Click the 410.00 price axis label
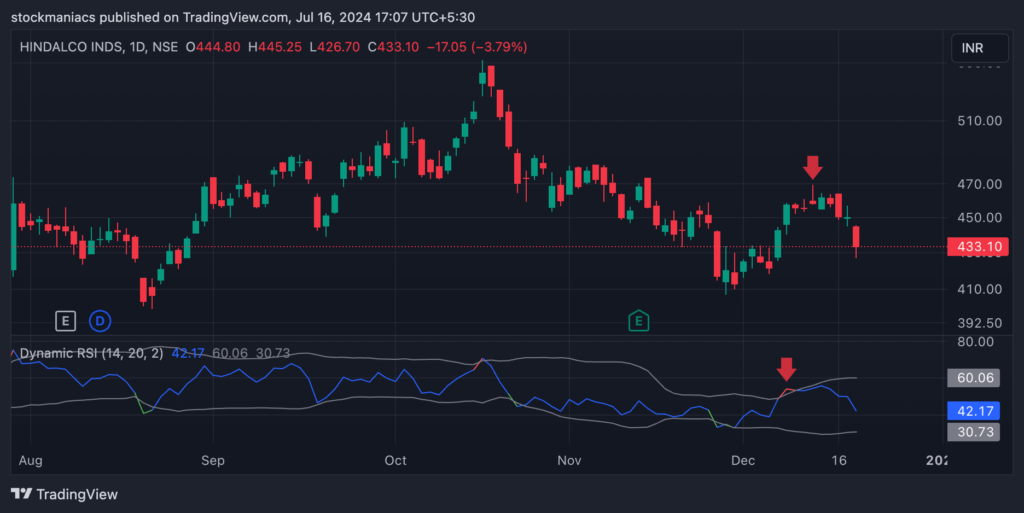 click(x=980, y=288)
